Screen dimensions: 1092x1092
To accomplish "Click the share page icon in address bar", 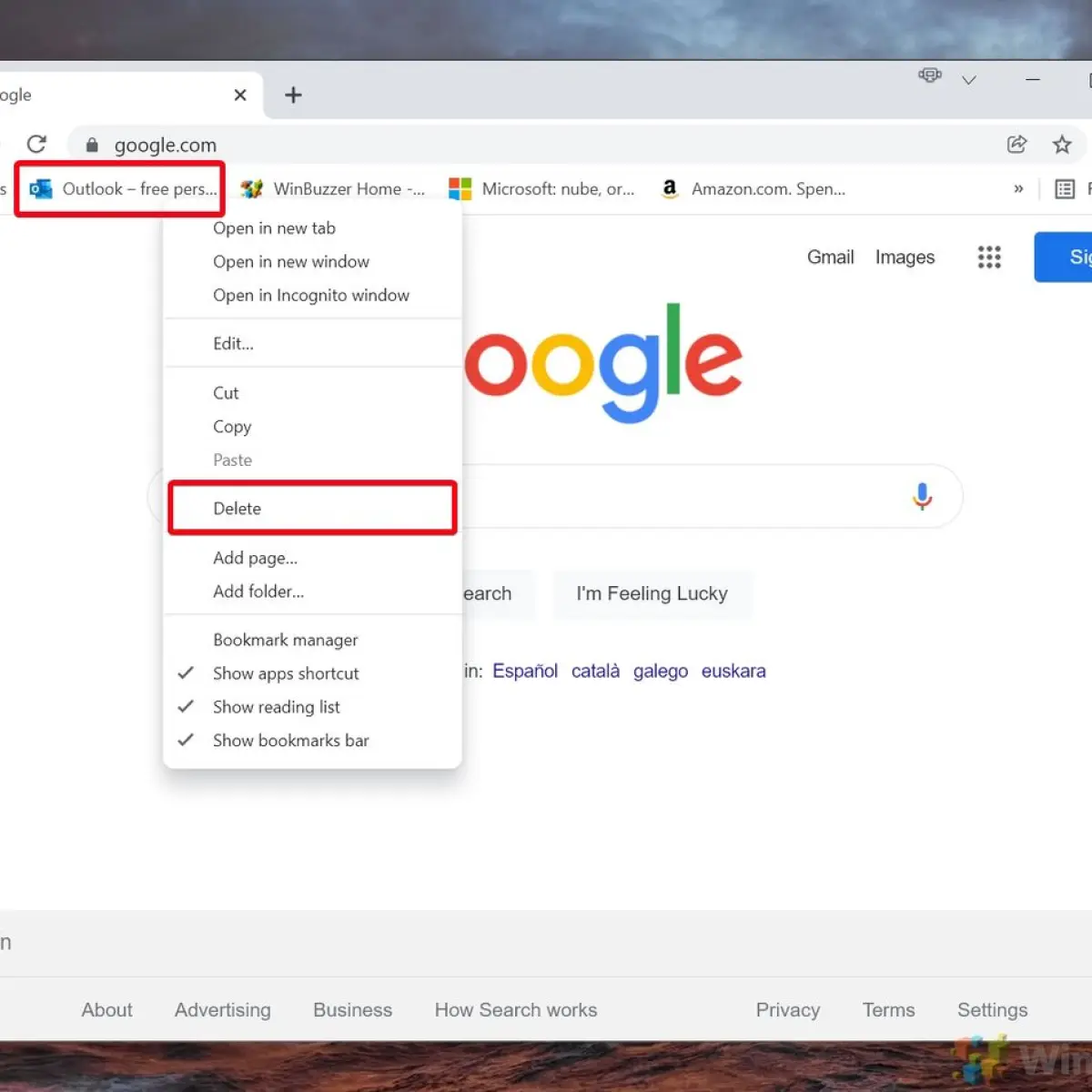I will tap(1017, 144).
